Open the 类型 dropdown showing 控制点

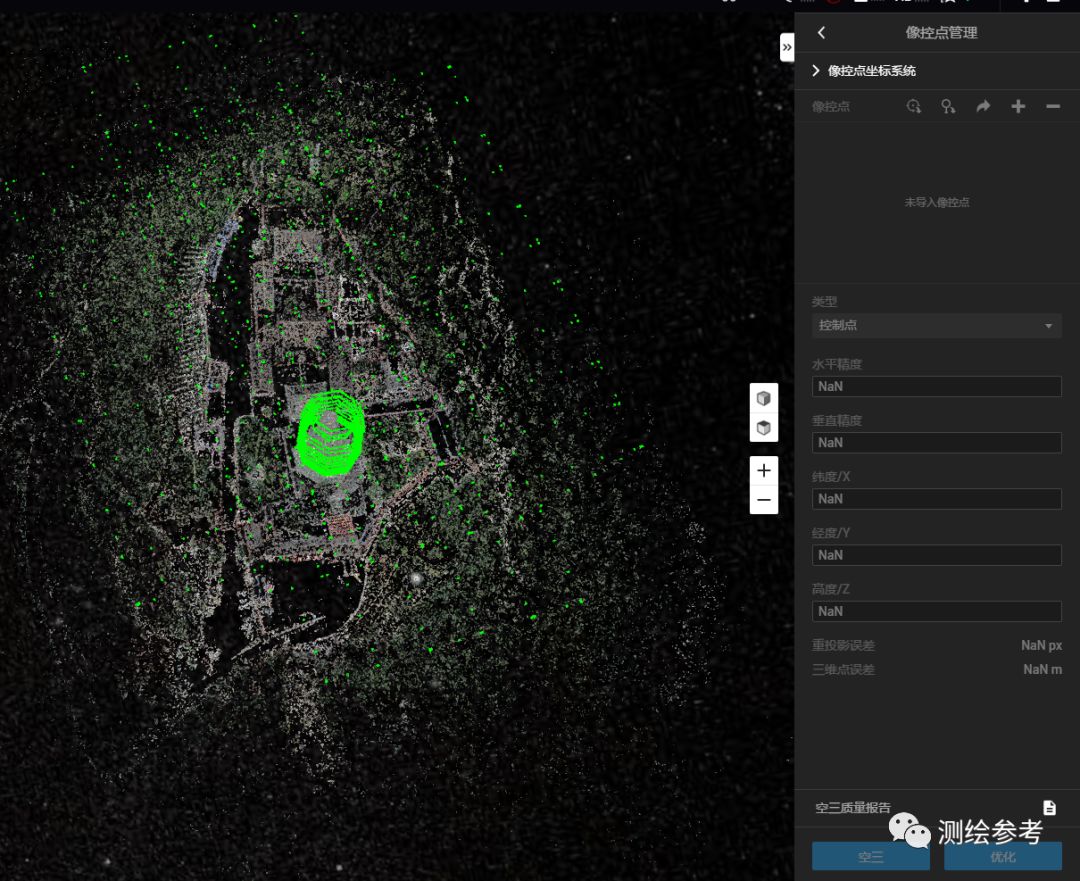936,326
